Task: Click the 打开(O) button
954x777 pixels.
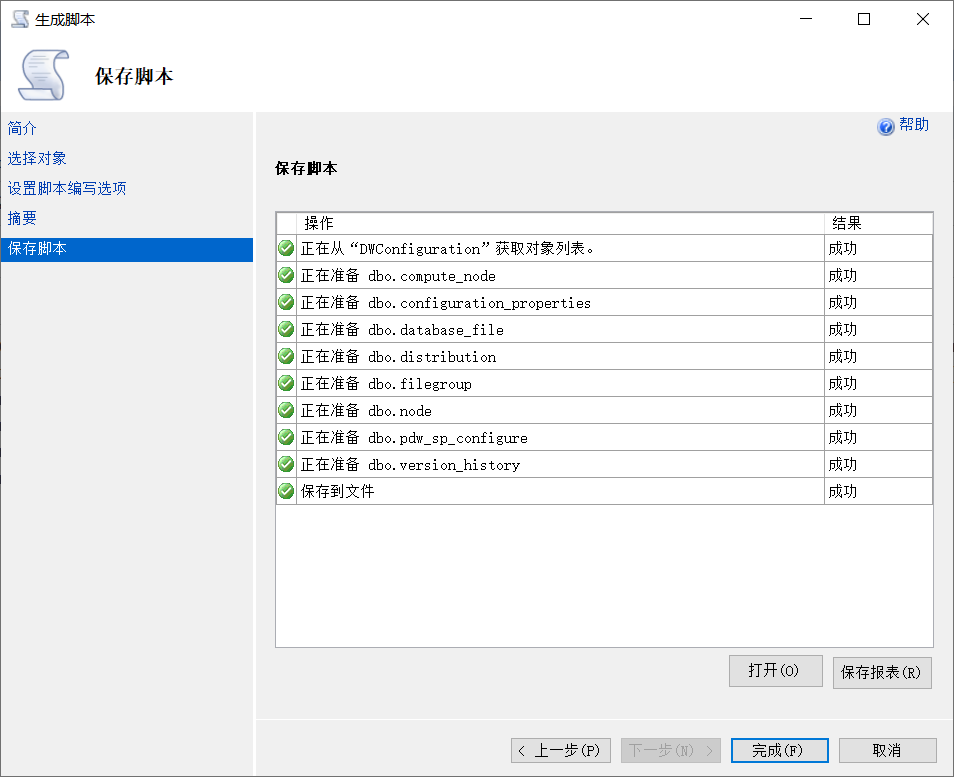Action: (776, 671)
